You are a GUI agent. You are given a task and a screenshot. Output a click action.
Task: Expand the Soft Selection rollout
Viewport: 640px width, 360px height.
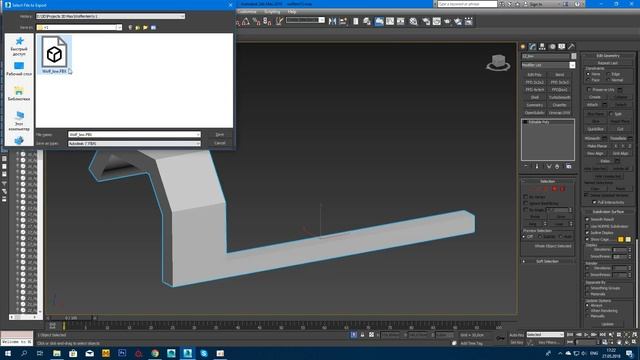(x=548, y=261)
